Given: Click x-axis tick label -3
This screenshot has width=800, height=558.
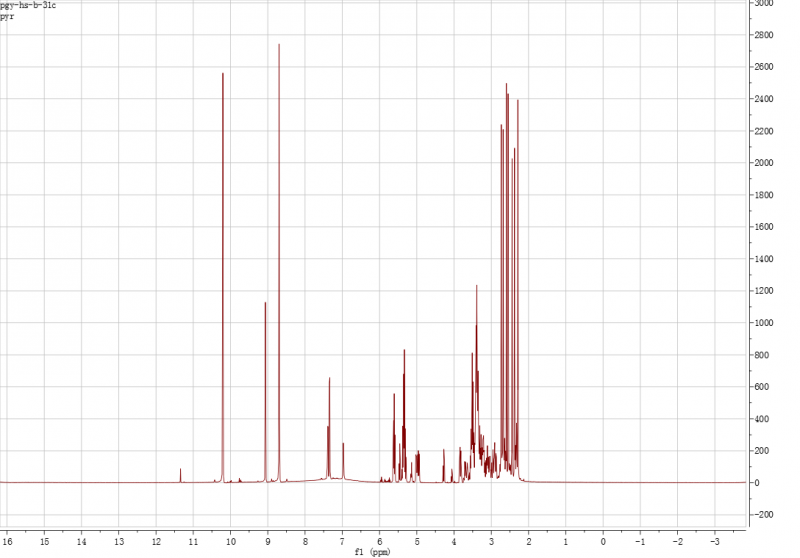Looking at the screenshot, I should tap(714, 542).
